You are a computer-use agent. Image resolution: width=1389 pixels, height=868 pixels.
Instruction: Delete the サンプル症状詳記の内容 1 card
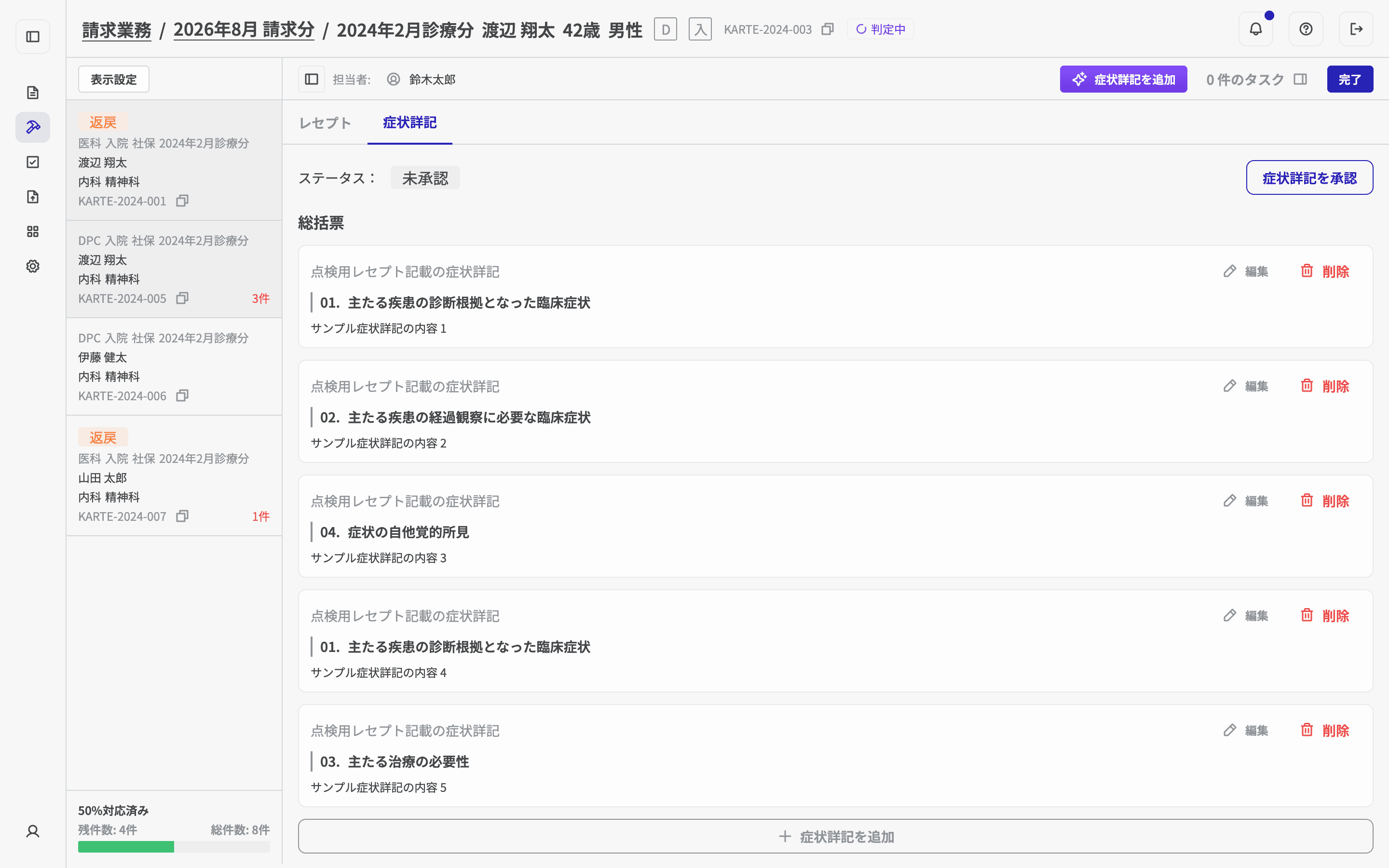(x=1325, y=271)
